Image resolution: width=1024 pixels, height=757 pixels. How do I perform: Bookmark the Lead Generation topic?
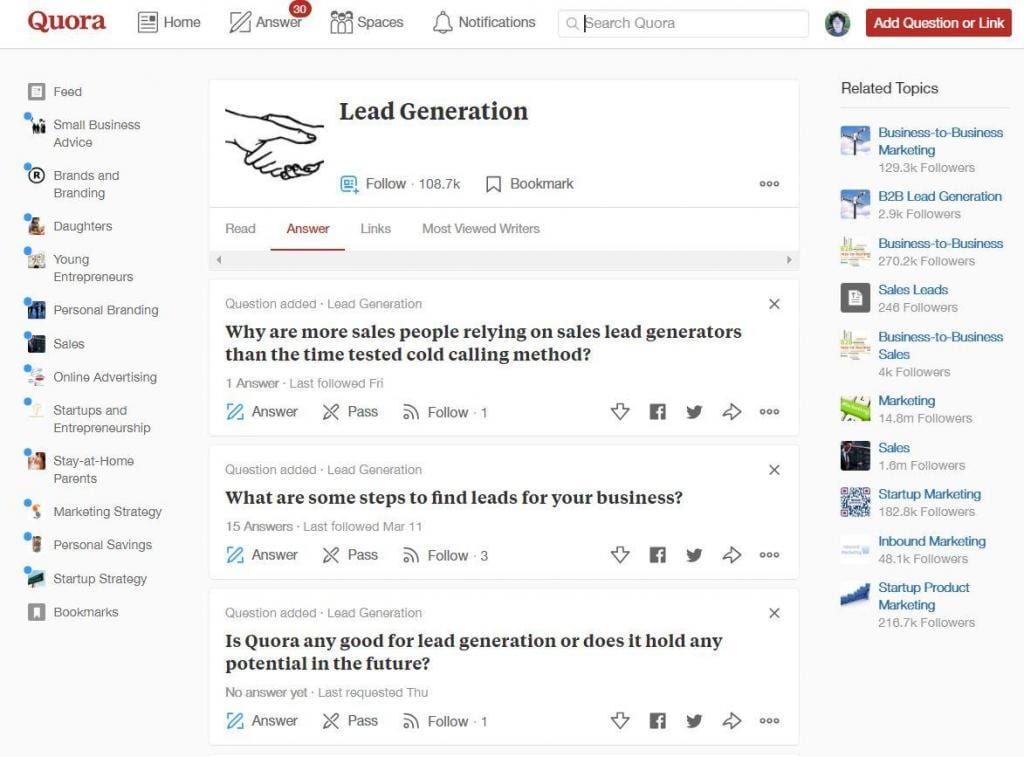530,184
